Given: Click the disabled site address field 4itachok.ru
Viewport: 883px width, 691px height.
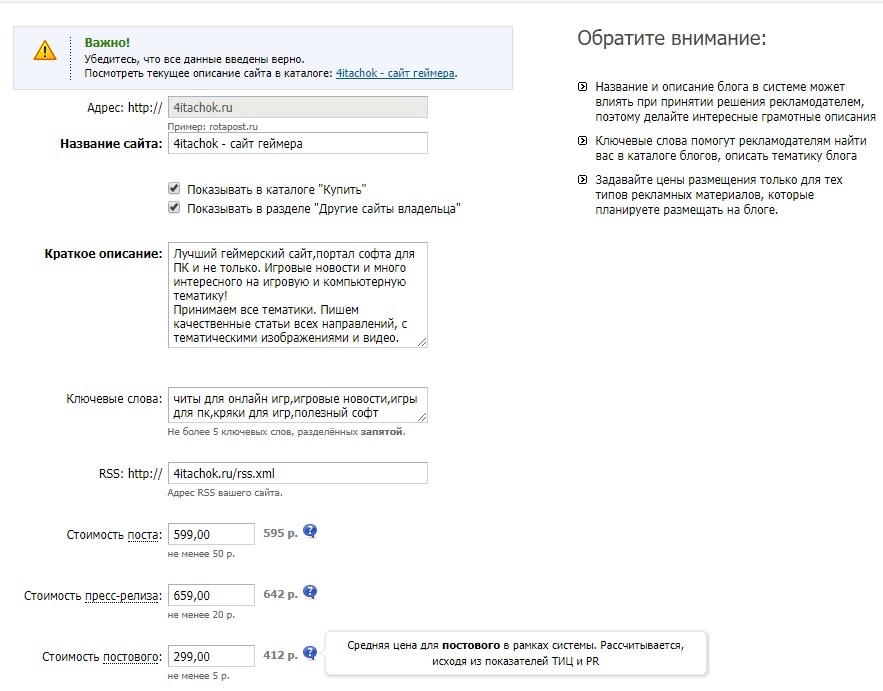Looking at the screenshot, I should (x=297, y=106).
